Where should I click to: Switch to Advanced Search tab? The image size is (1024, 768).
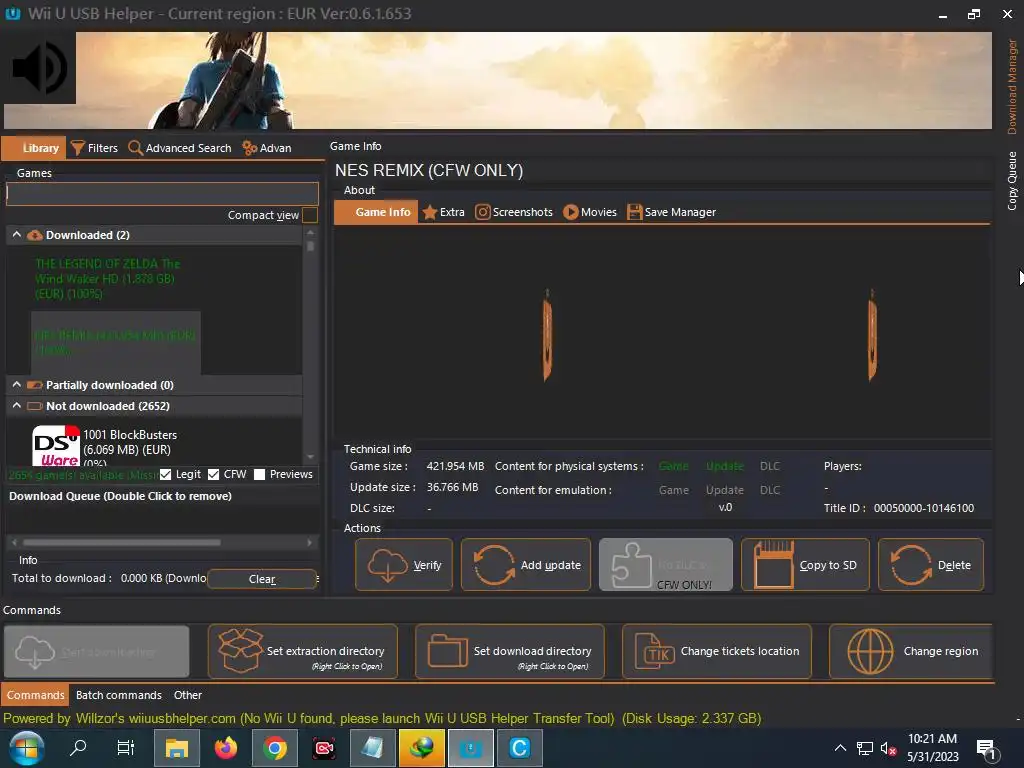click(x=180, y=148)
